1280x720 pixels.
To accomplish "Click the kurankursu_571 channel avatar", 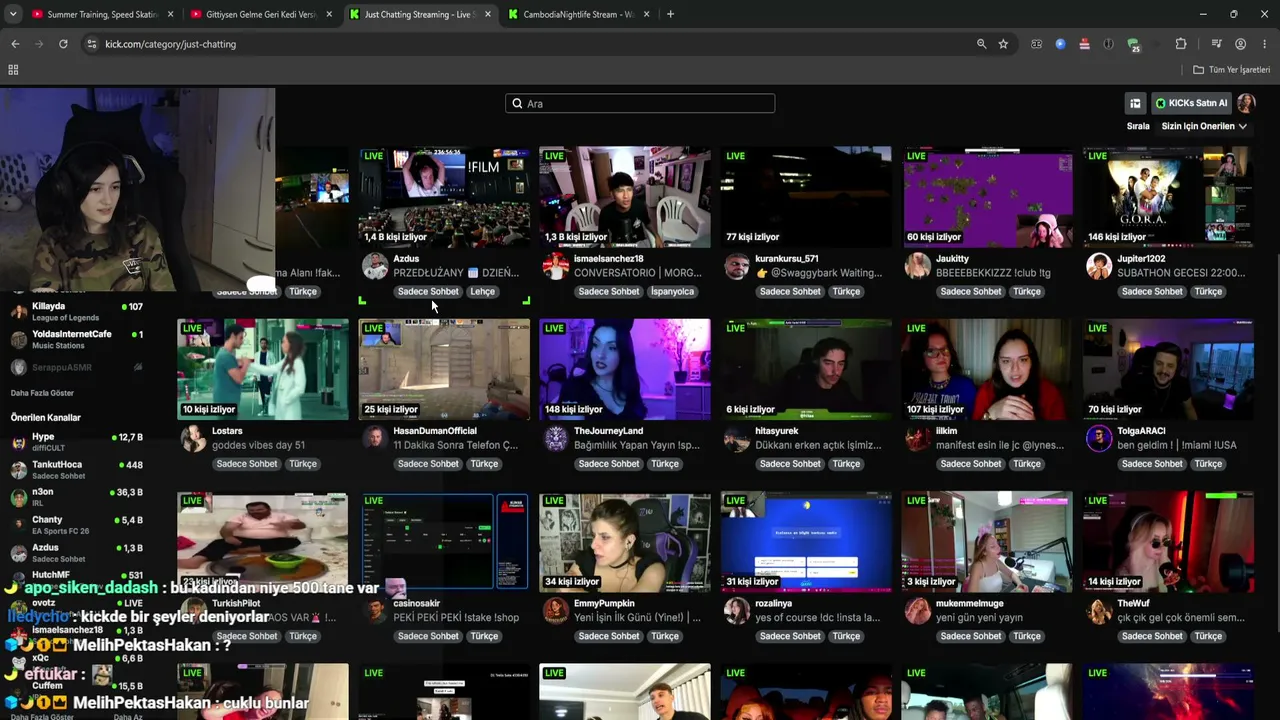I will [737, 266].
